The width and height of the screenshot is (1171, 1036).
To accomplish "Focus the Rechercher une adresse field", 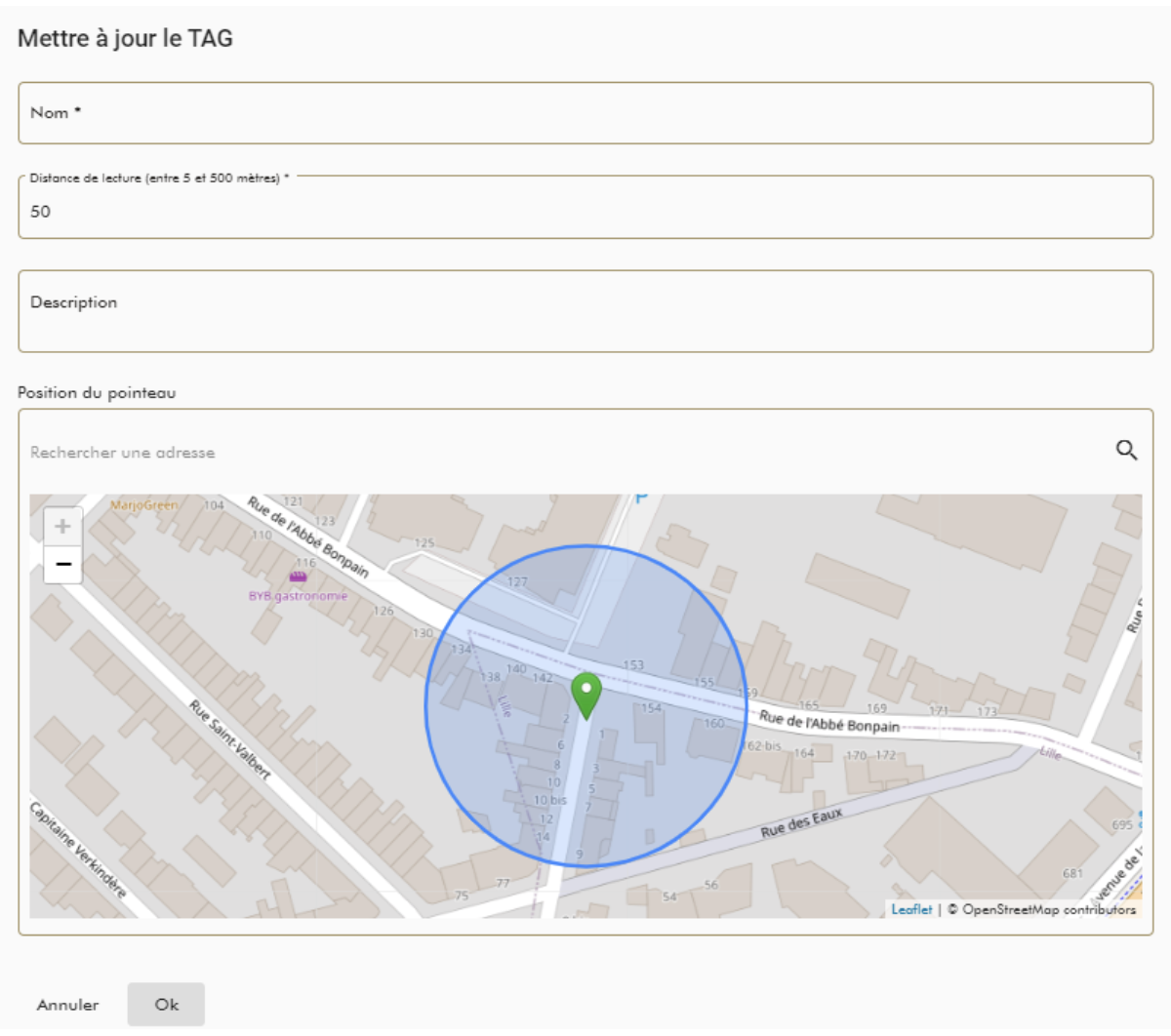I will [566, 452].
